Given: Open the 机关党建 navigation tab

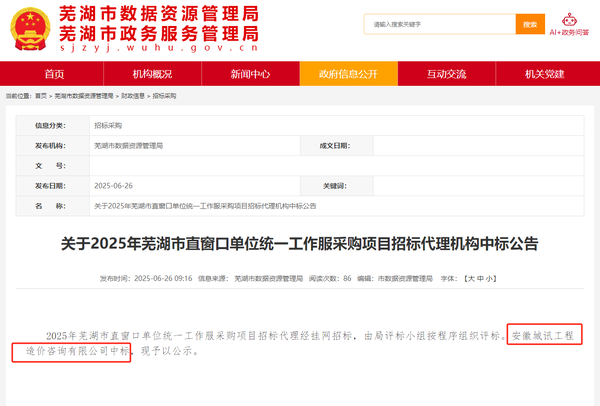Looking at the screenshot, I should pyautogui.click(x=544, y=74).
